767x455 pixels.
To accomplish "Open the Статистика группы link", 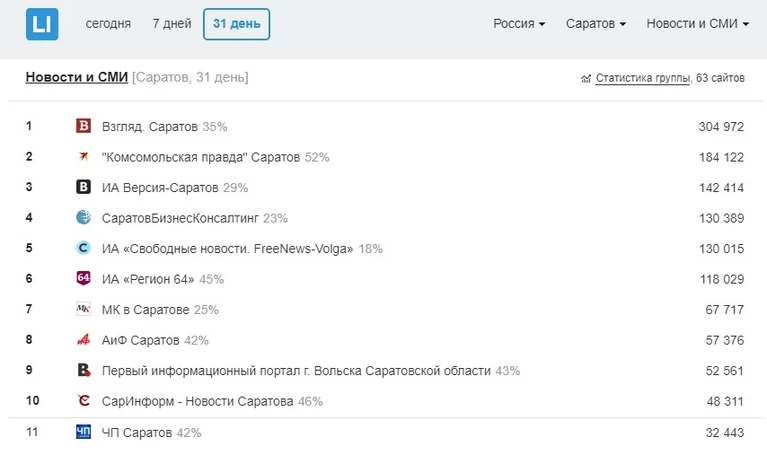I will [643, 78].
